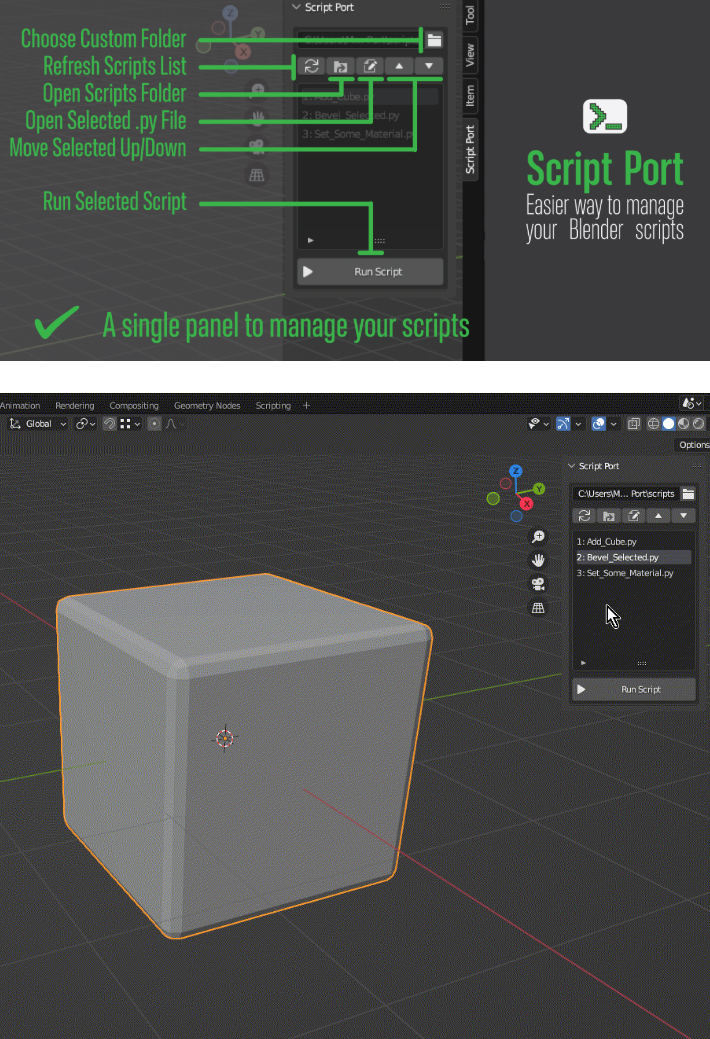Select material preview viewport shading
The image size is (710, 1039).
click(683, 423)
